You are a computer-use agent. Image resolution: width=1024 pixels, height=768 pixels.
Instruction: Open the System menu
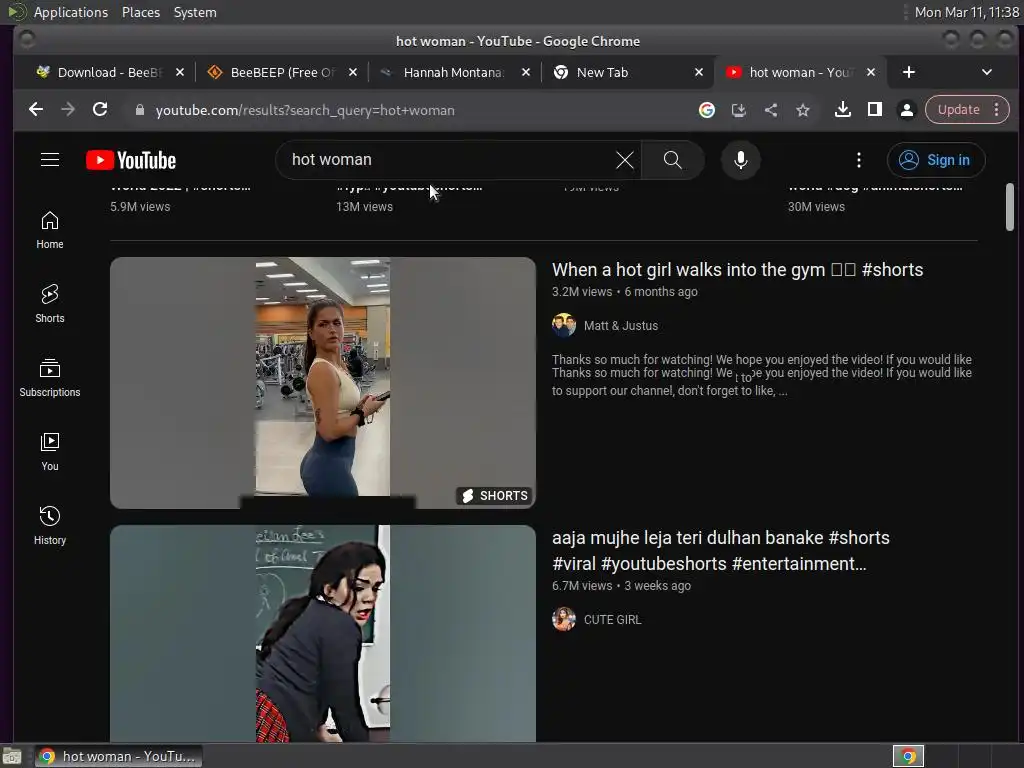click(x=195, y=12)
